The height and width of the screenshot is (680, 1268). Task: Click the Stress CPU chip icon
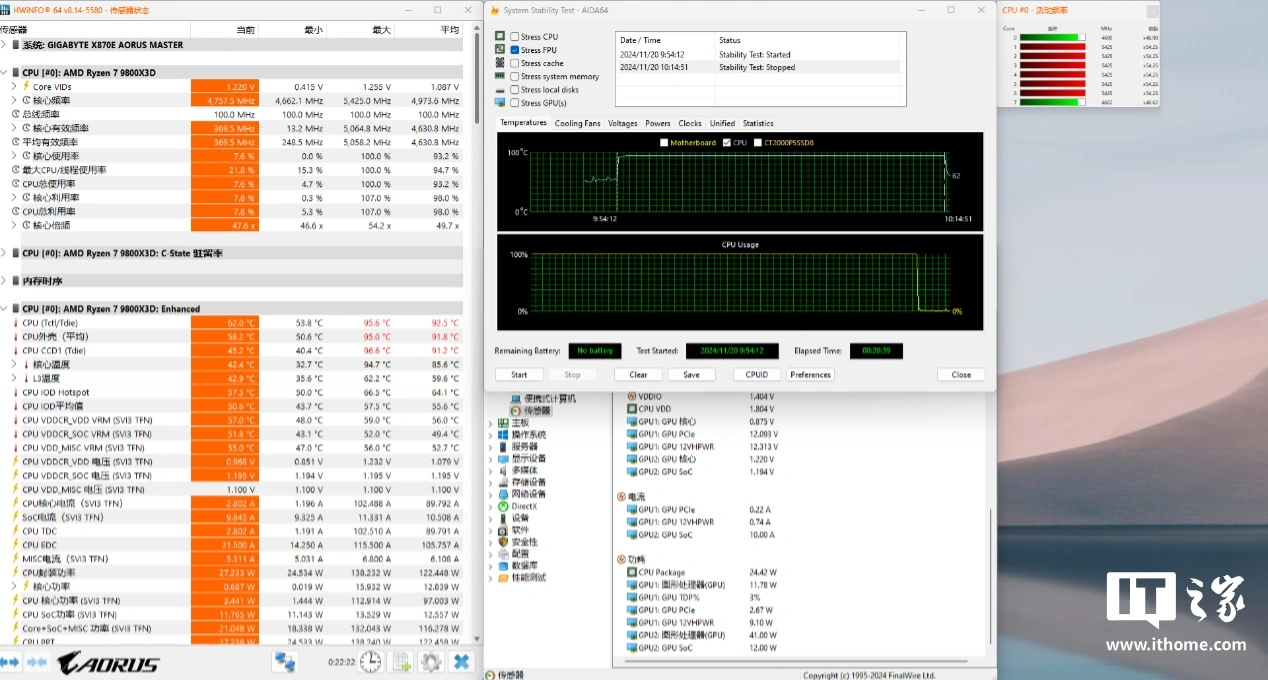pyautogui.click(x=500, y=36)
